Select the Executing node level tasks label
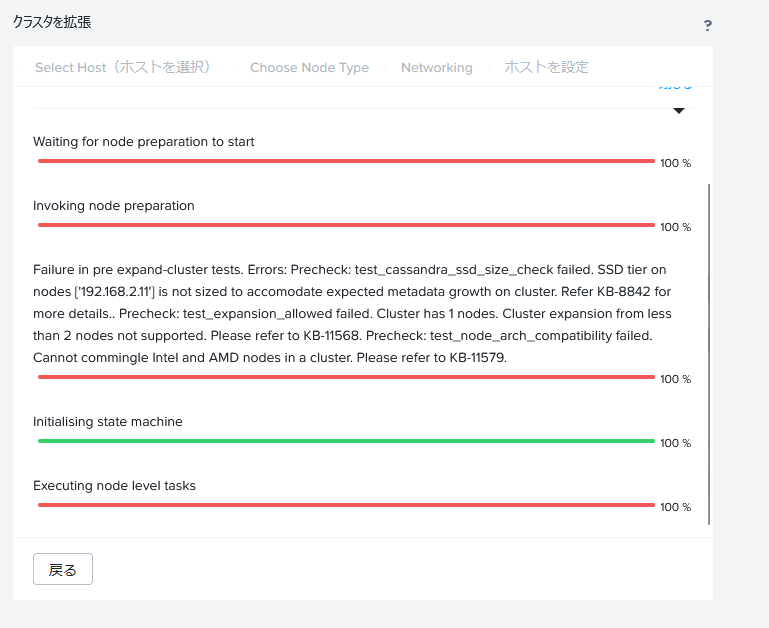Screen dimensions: 769x628 (x=114, y=486)
